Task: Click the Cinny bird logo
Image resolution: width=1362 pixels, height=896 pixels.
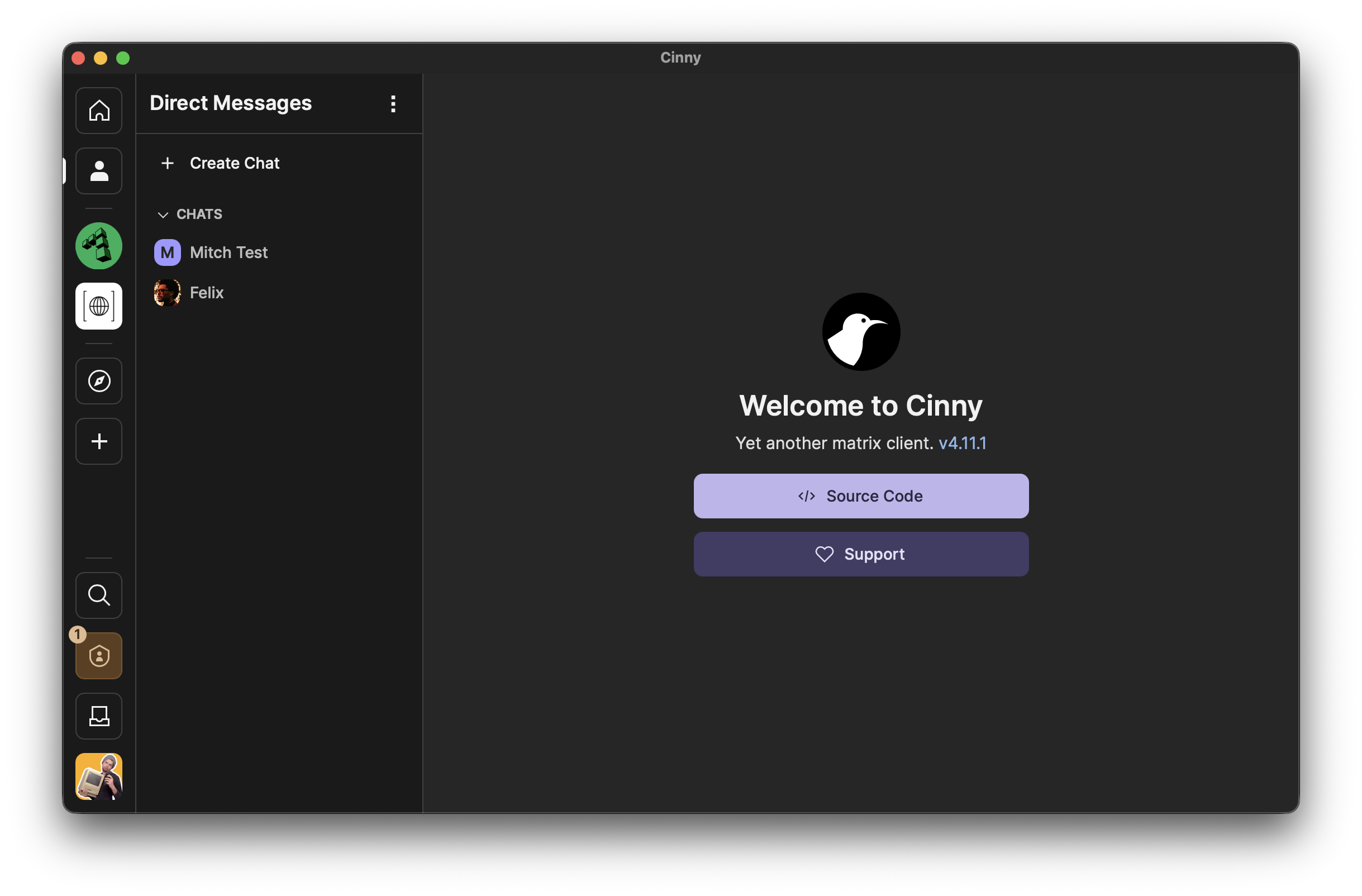Action: (x=861, y=332)
